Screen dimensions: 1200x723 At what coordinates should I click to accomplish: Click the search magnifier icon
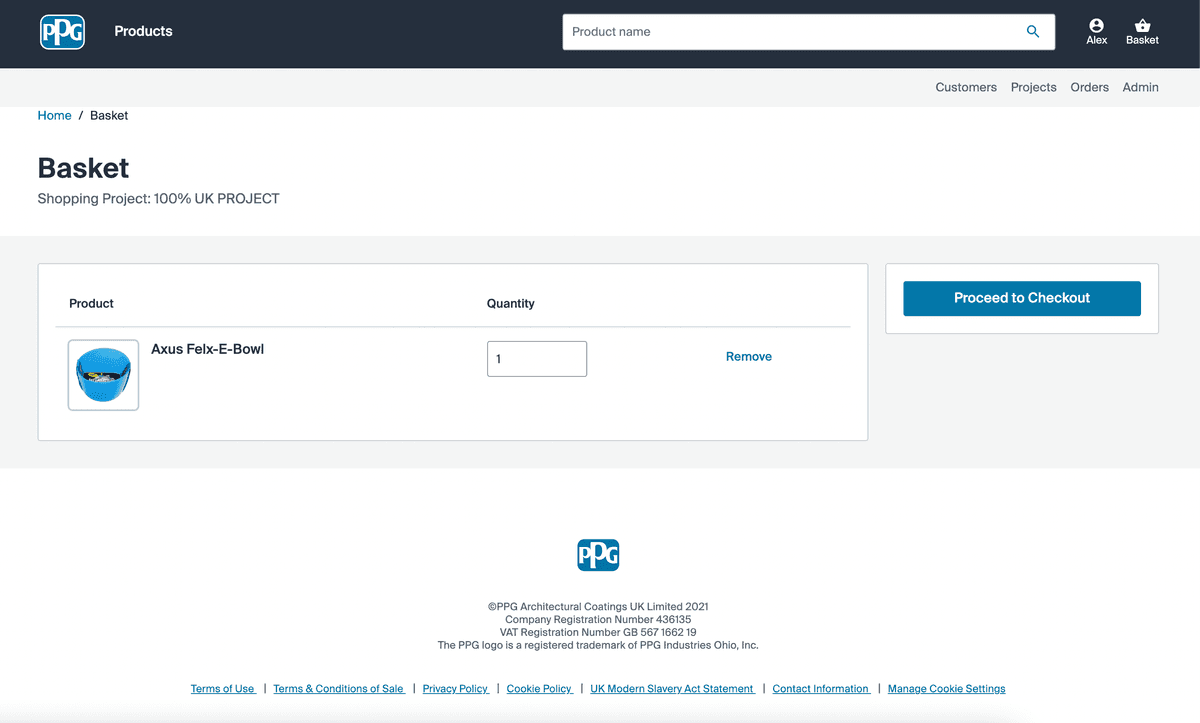[1033, 32]
